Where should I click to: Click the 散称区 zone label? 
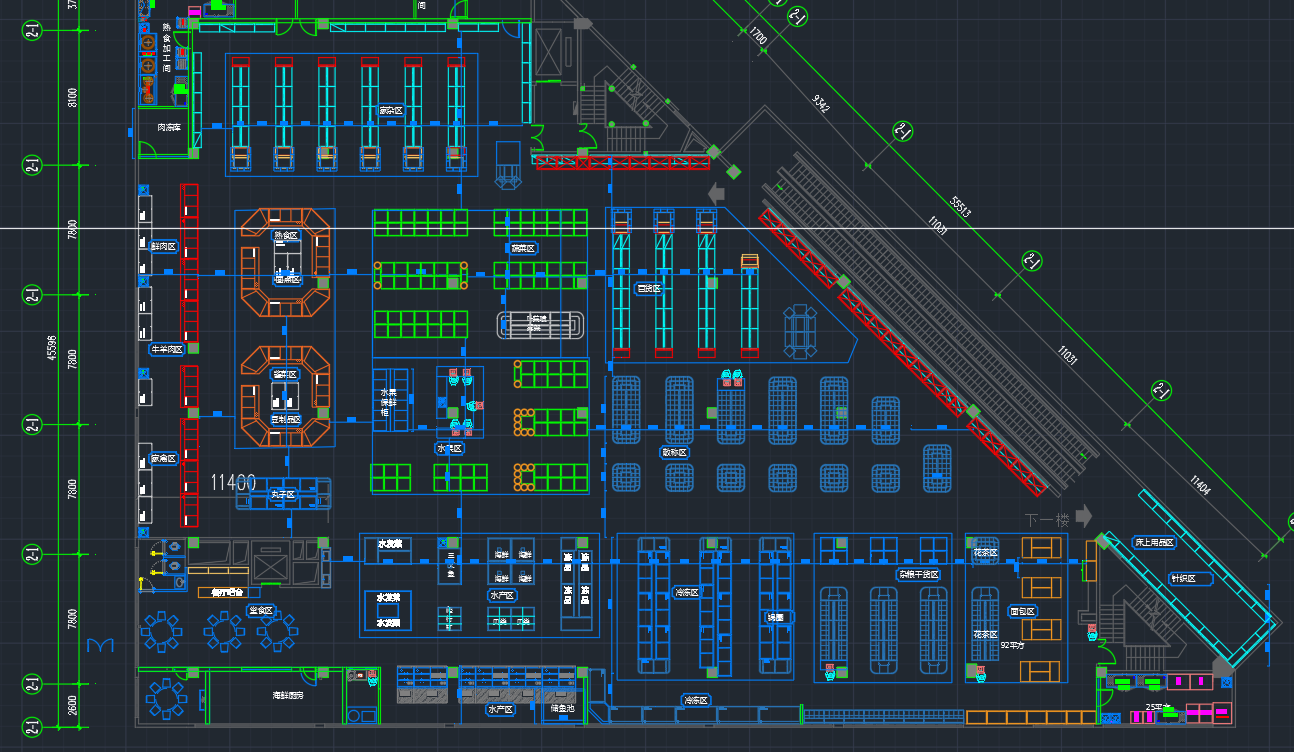(675, 452)
